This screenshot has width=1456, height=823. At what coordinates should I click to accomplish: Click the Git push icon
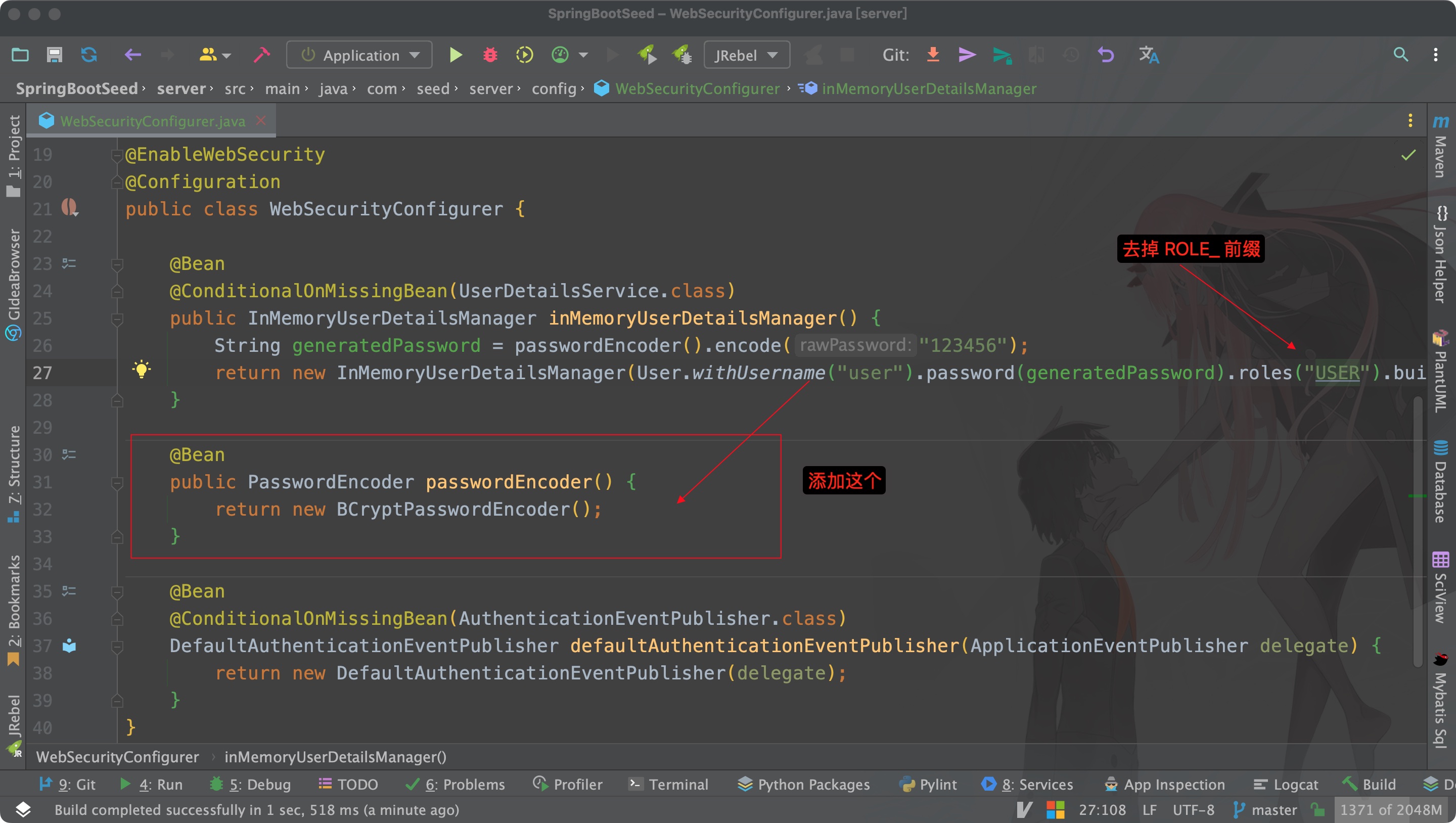coord(1002,56)
